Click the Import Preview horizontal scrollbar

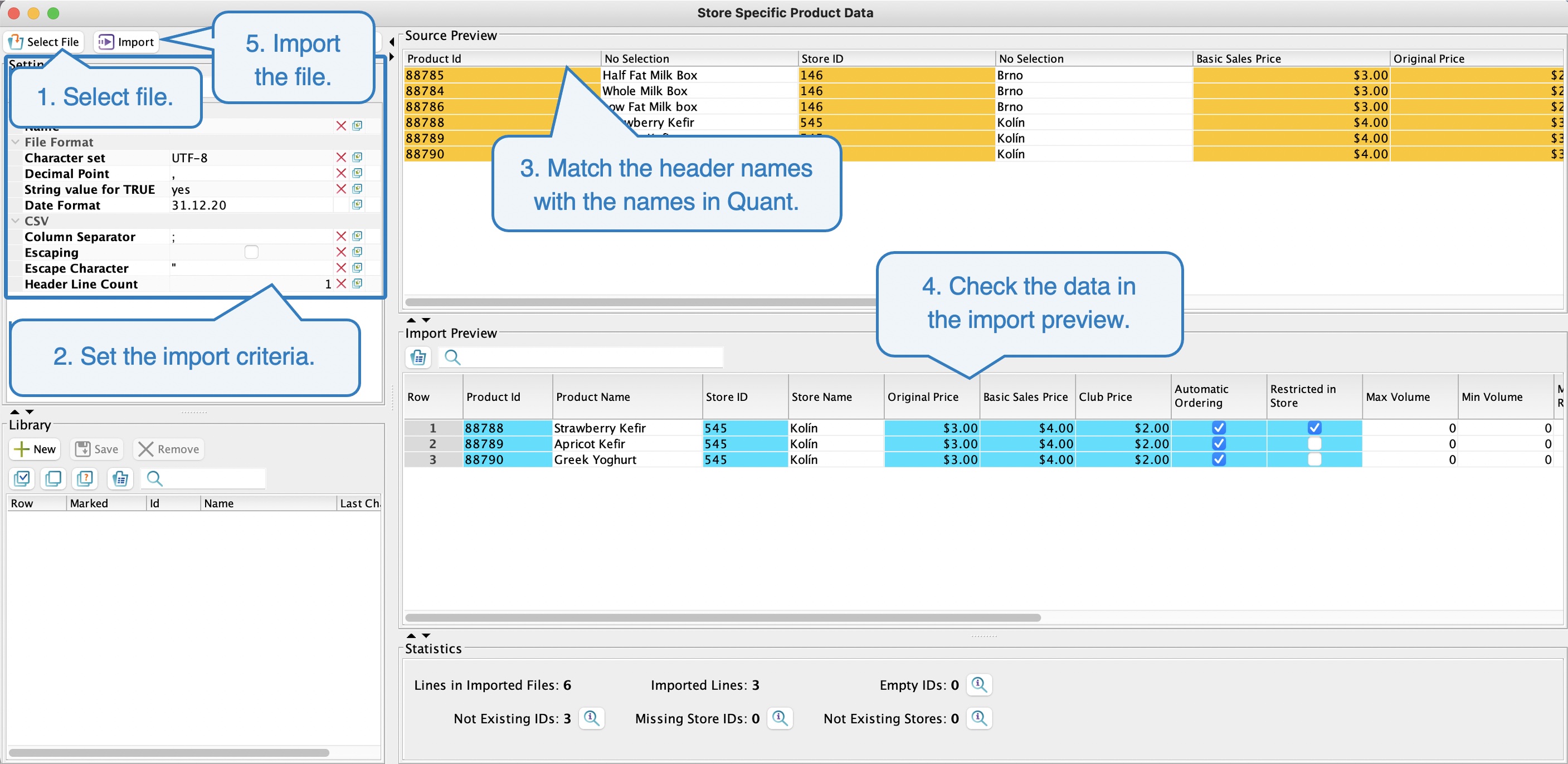click(x=723, y=618)
